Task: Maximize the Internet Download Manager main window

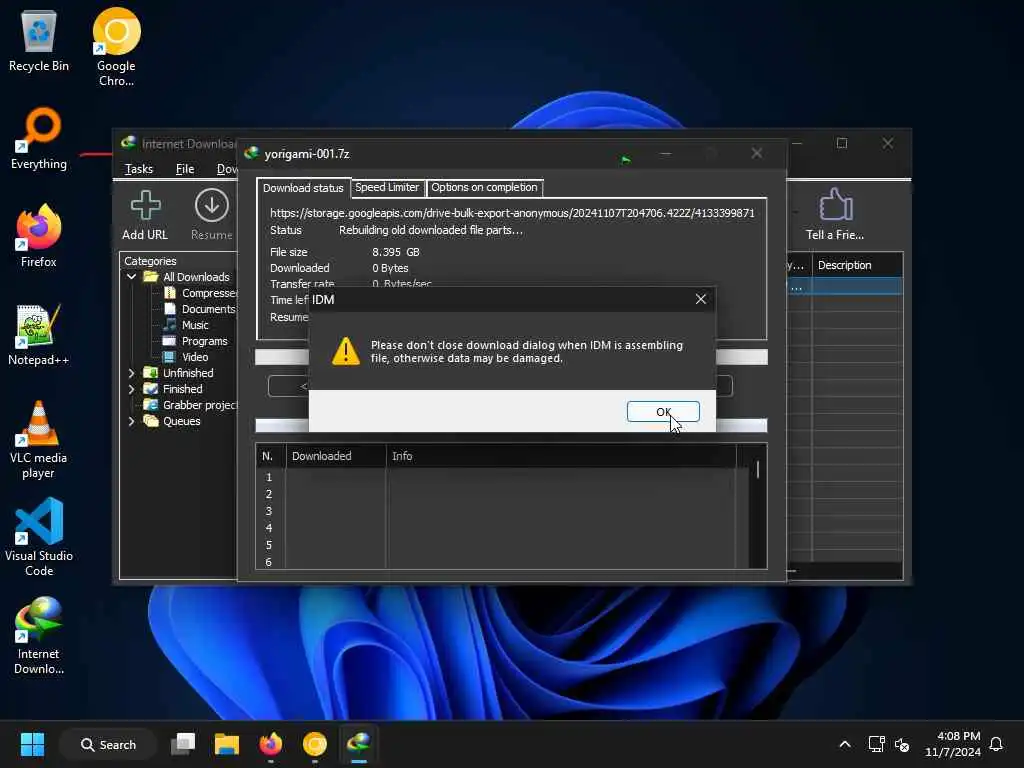Action: pyautogui.click(x=842, y=143)
